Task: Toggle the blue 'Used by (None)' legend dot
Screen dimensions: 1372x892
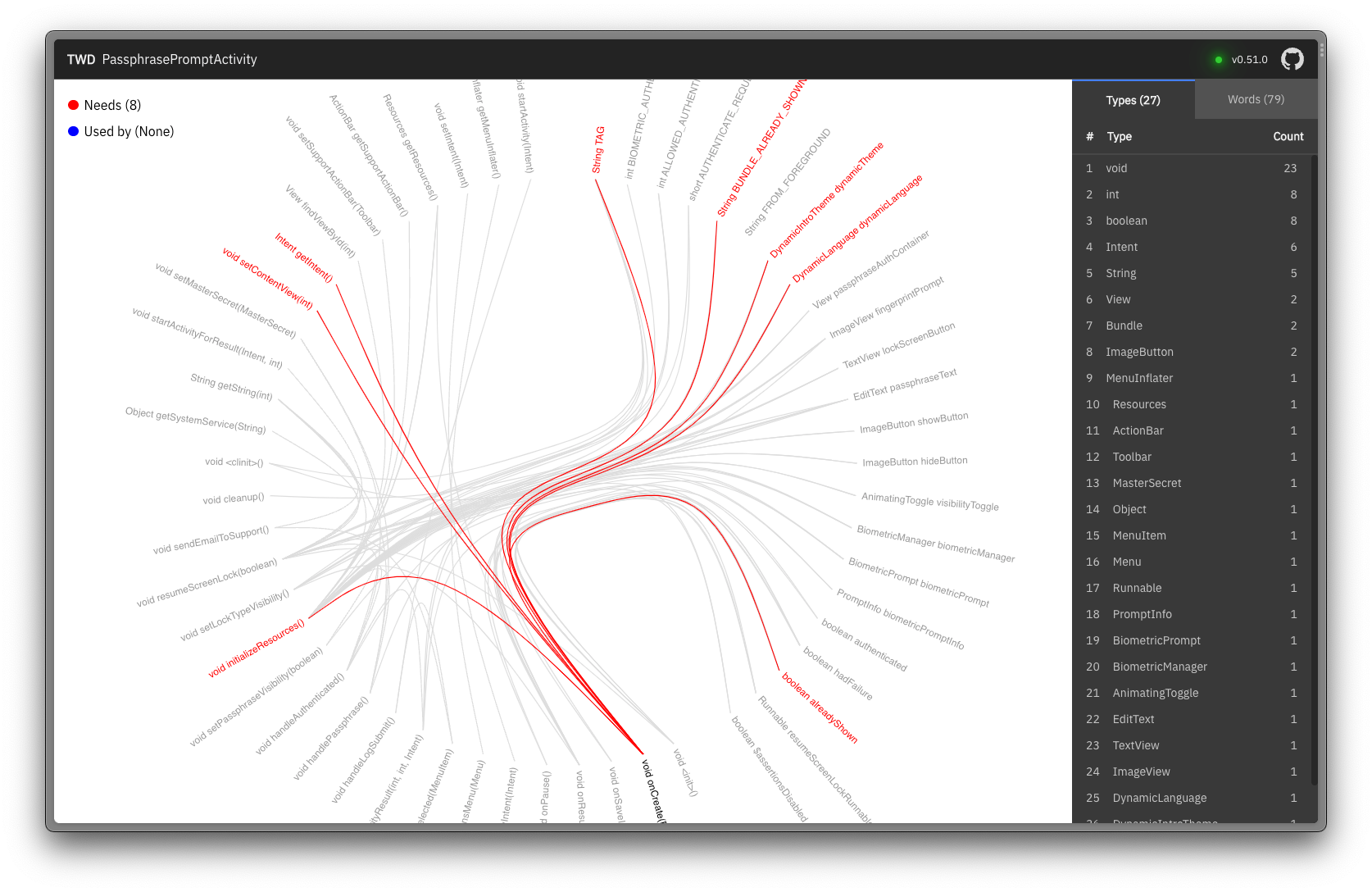Action: pos(73,131)
